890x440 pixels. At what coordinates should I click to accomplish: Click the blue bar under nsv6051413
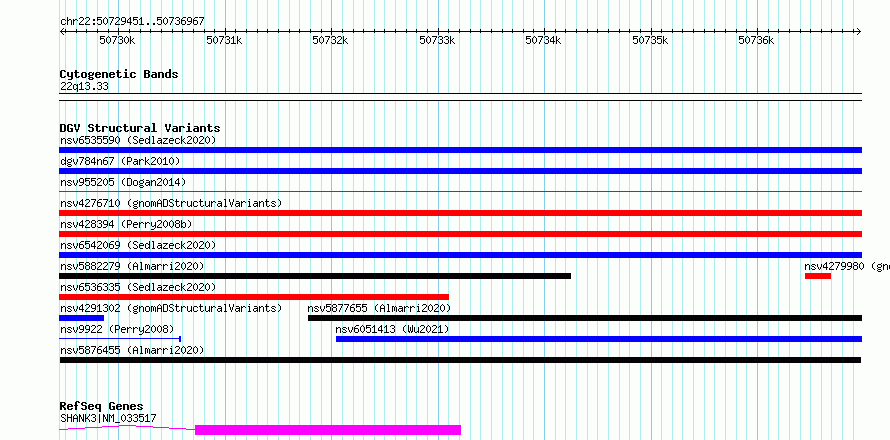[599, 339]
